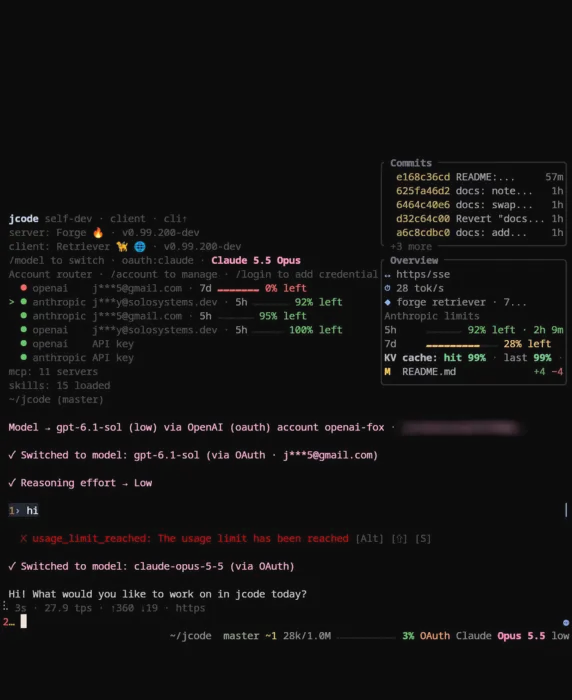Click the '~/jcode (master)' path line

(56, 399)
